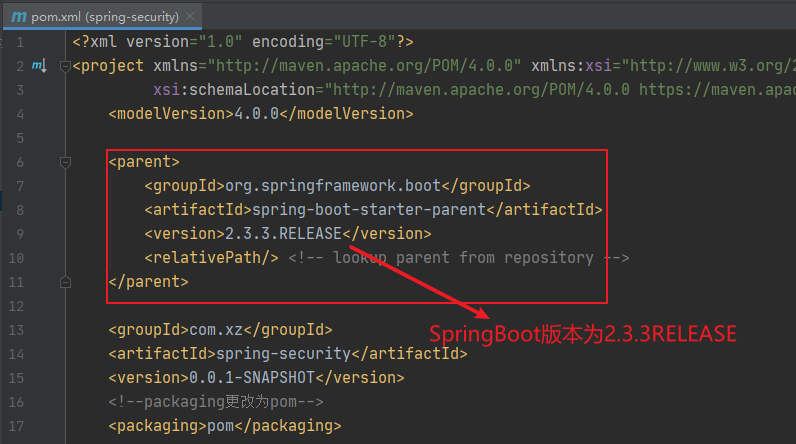Collapse the parent tag fold on line 6
Viewport: 796px width, 444px height.
[x=65, y=162]
